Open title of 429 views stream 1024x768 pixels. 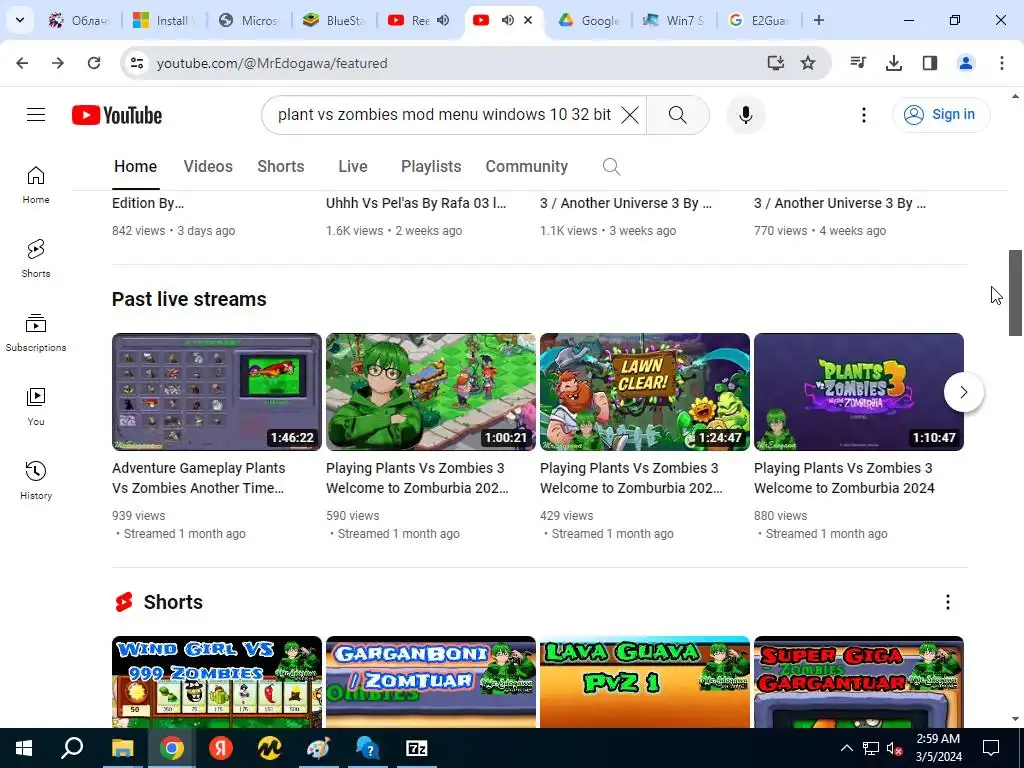631,478
